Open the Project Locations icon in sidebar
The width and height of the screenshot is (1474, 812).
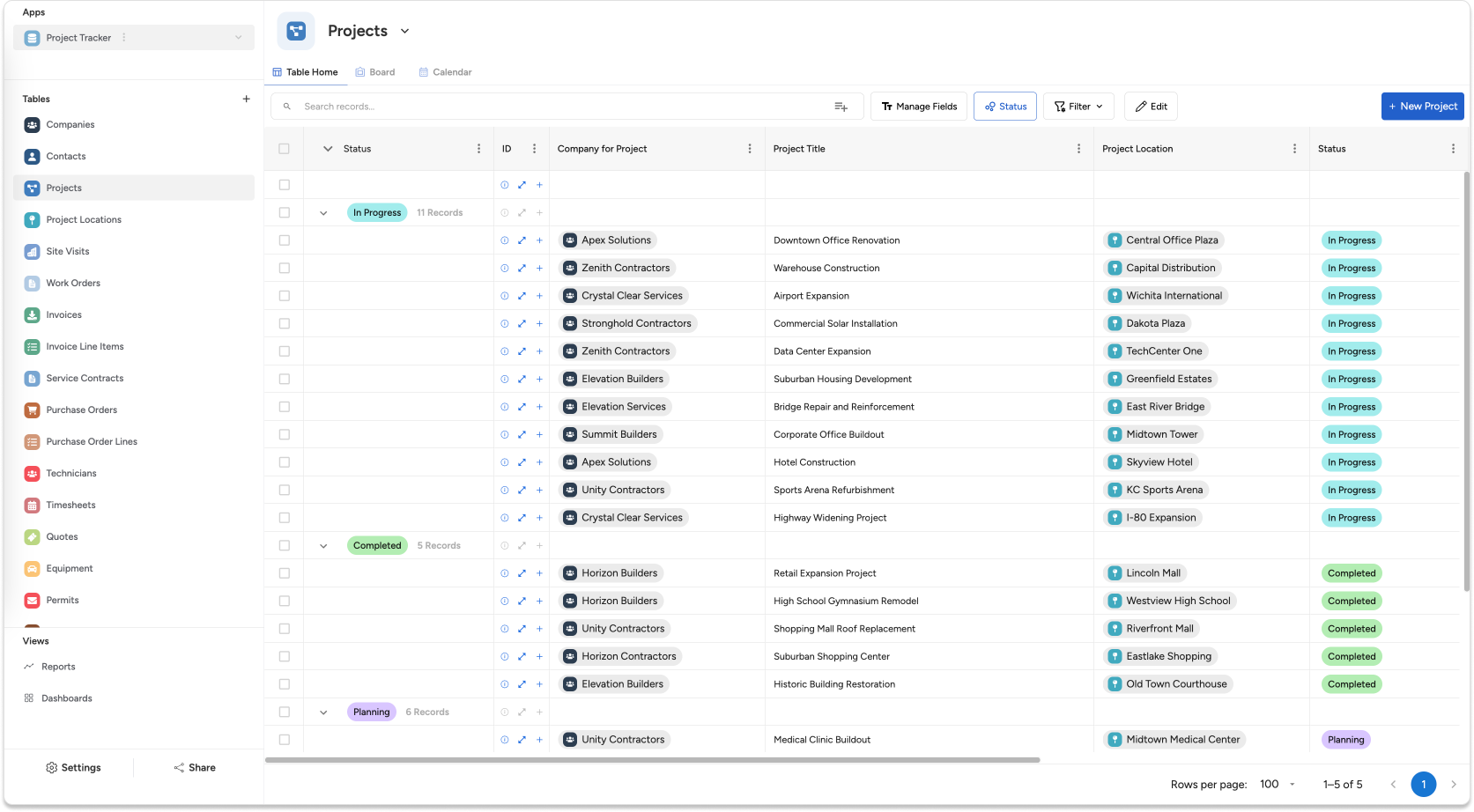click(x=32, y=220)
